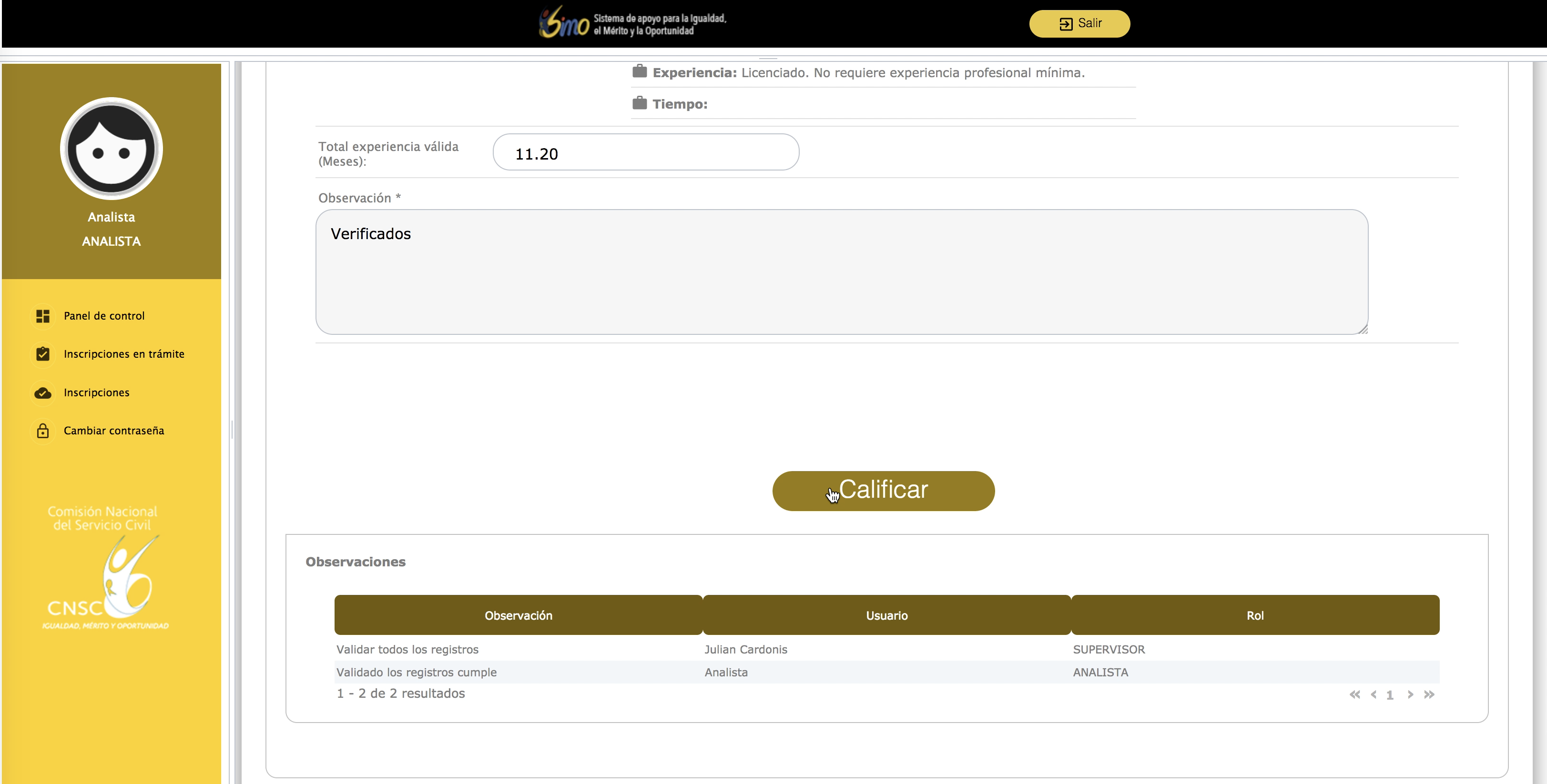Image resolution: width=1547 pixels, height=784 pixels.
Task: Click the briefcase icon beside Tiempo
Action: 640,103
